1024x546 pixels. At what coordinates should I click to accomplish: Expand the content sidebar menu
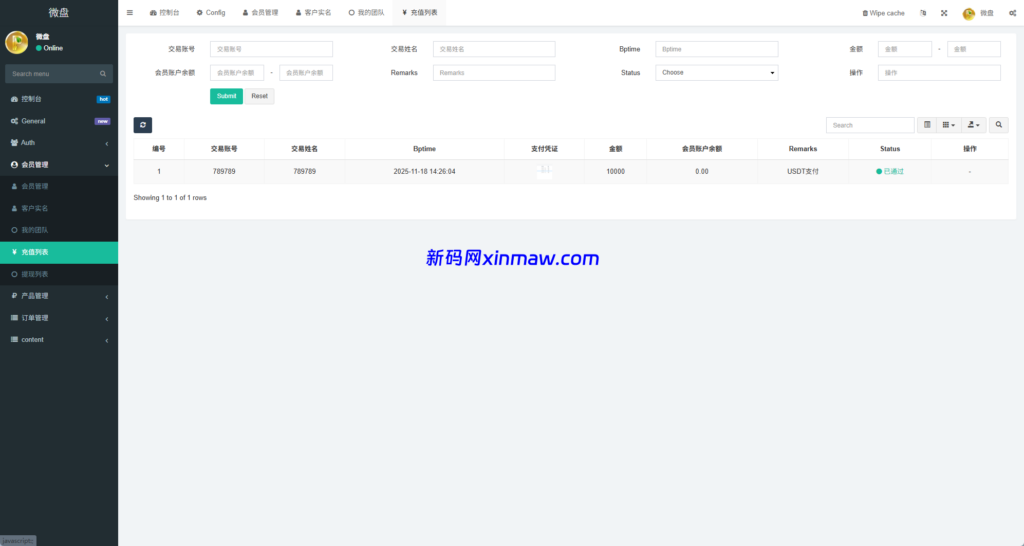pos(59,340)
